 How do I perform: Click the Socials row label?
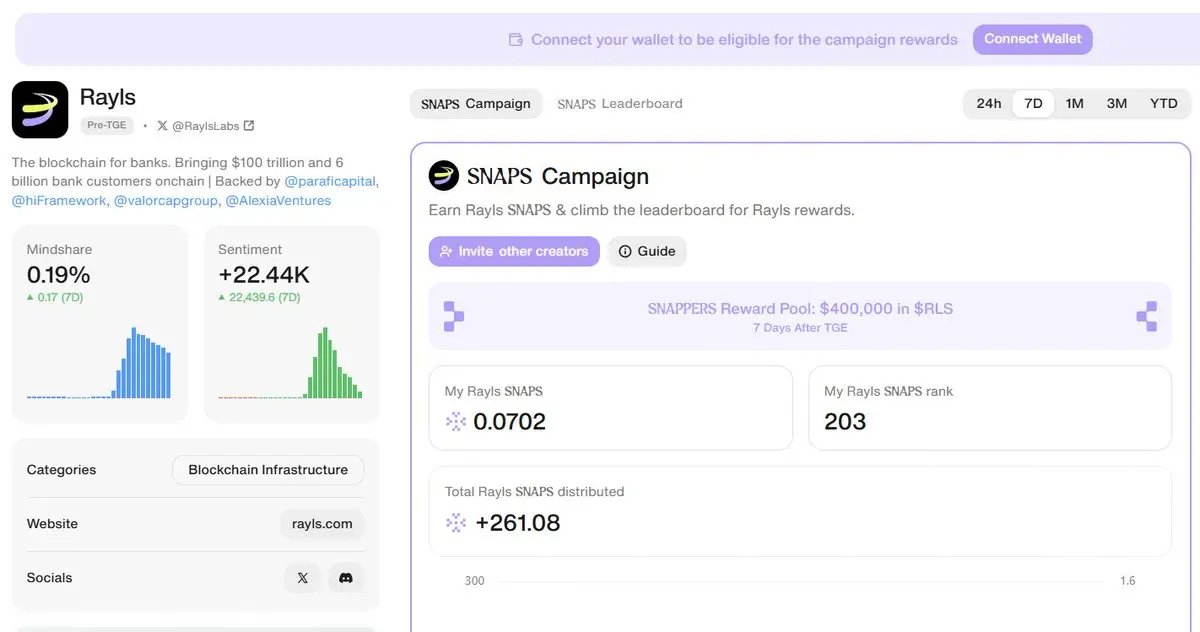pyautogui.click(x=49, y=578)
